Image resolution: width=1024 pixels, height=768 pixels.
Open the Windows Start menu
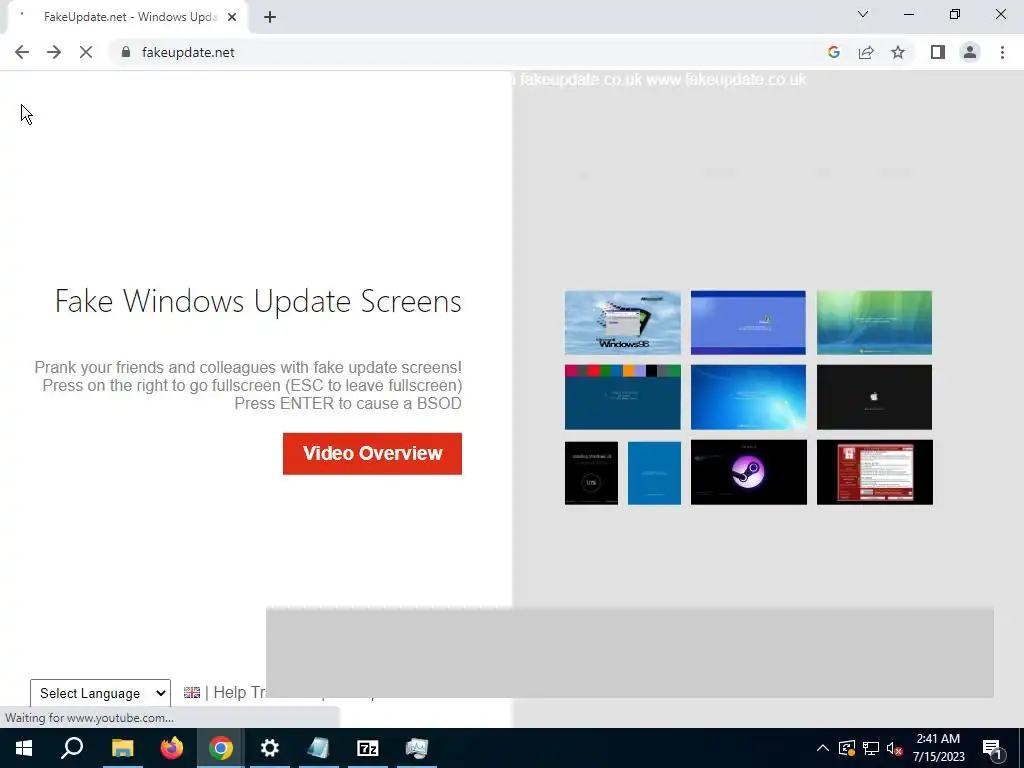coord(24,748)
